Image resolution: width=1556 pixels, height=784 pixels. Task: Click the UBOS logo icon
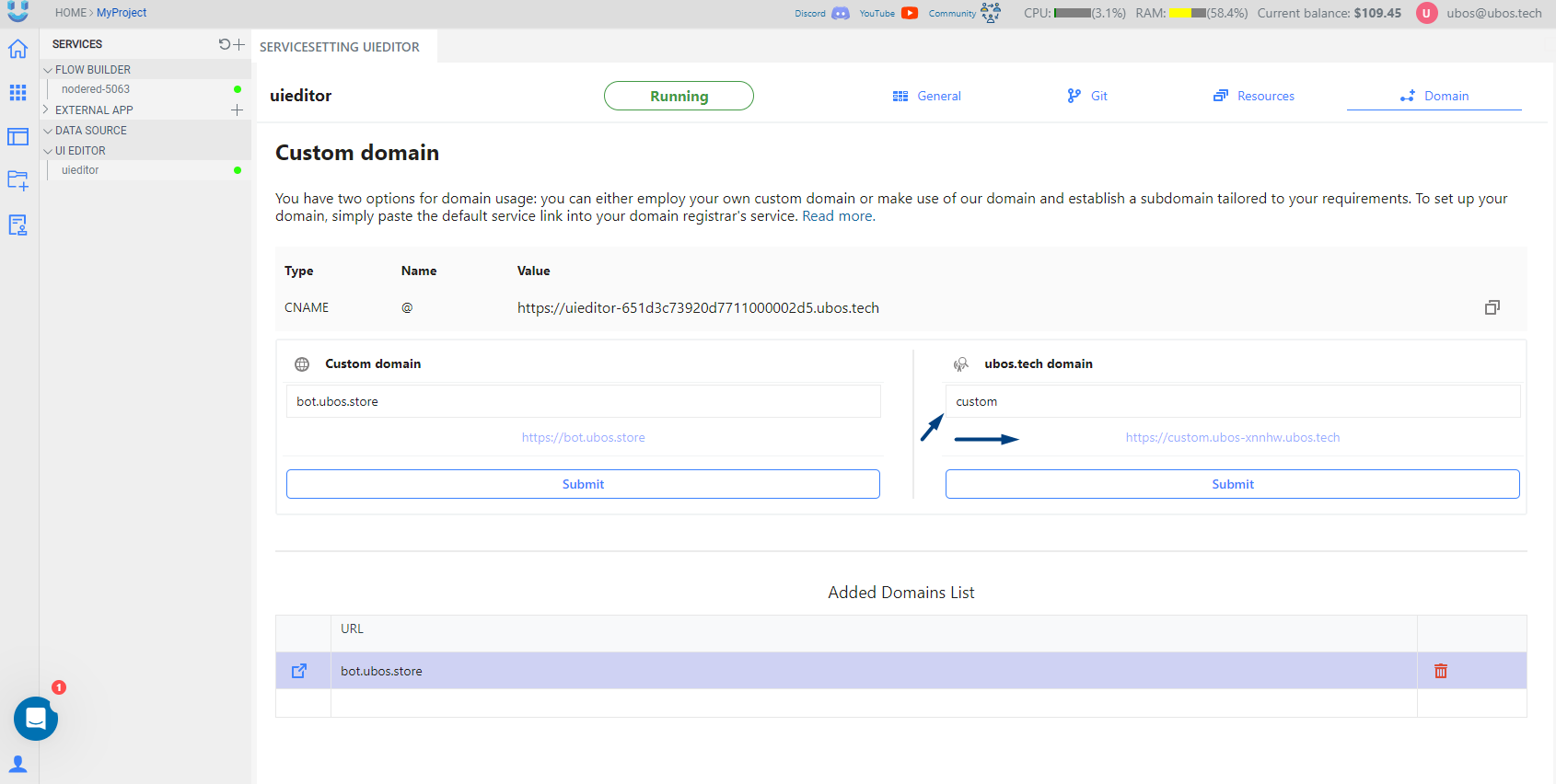pos(17,12)
